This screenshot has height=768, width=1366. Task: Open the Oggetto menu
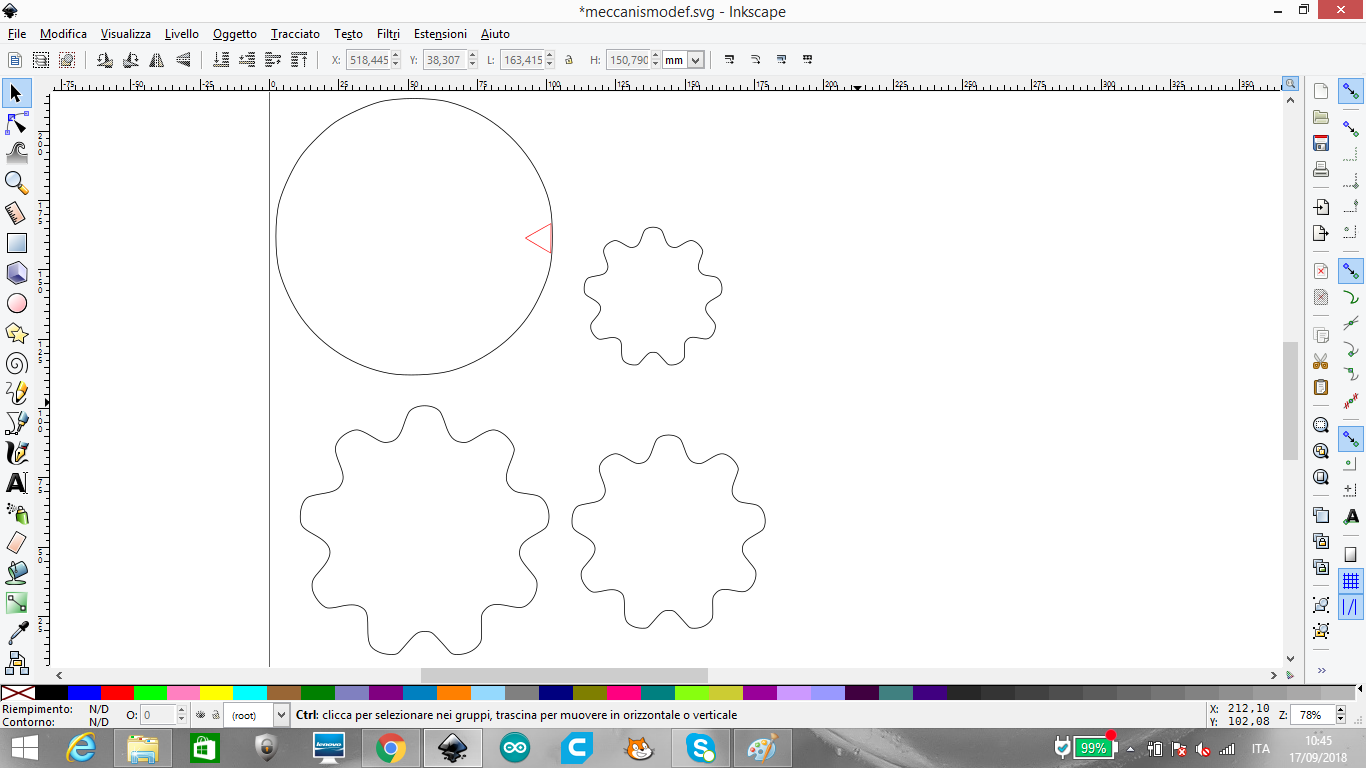click(x=235, y=34)
